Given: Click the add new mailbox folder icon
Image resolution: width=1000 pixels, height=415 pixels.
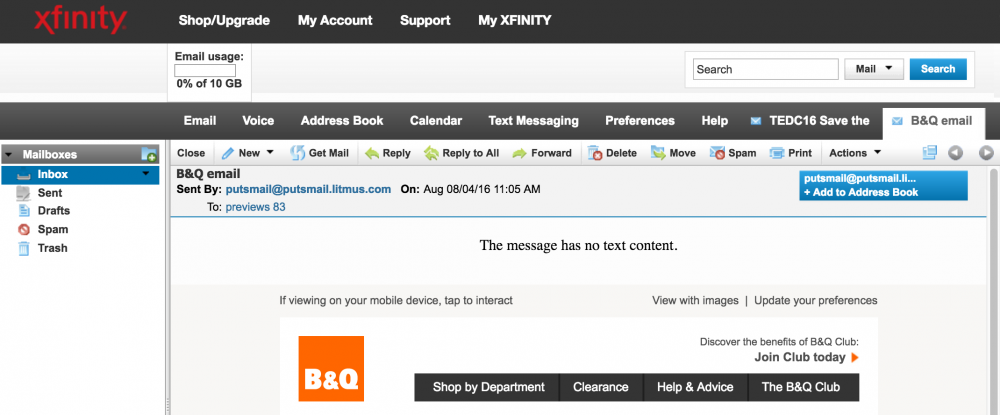Looking at the screenshot, I should pos(149,155).
